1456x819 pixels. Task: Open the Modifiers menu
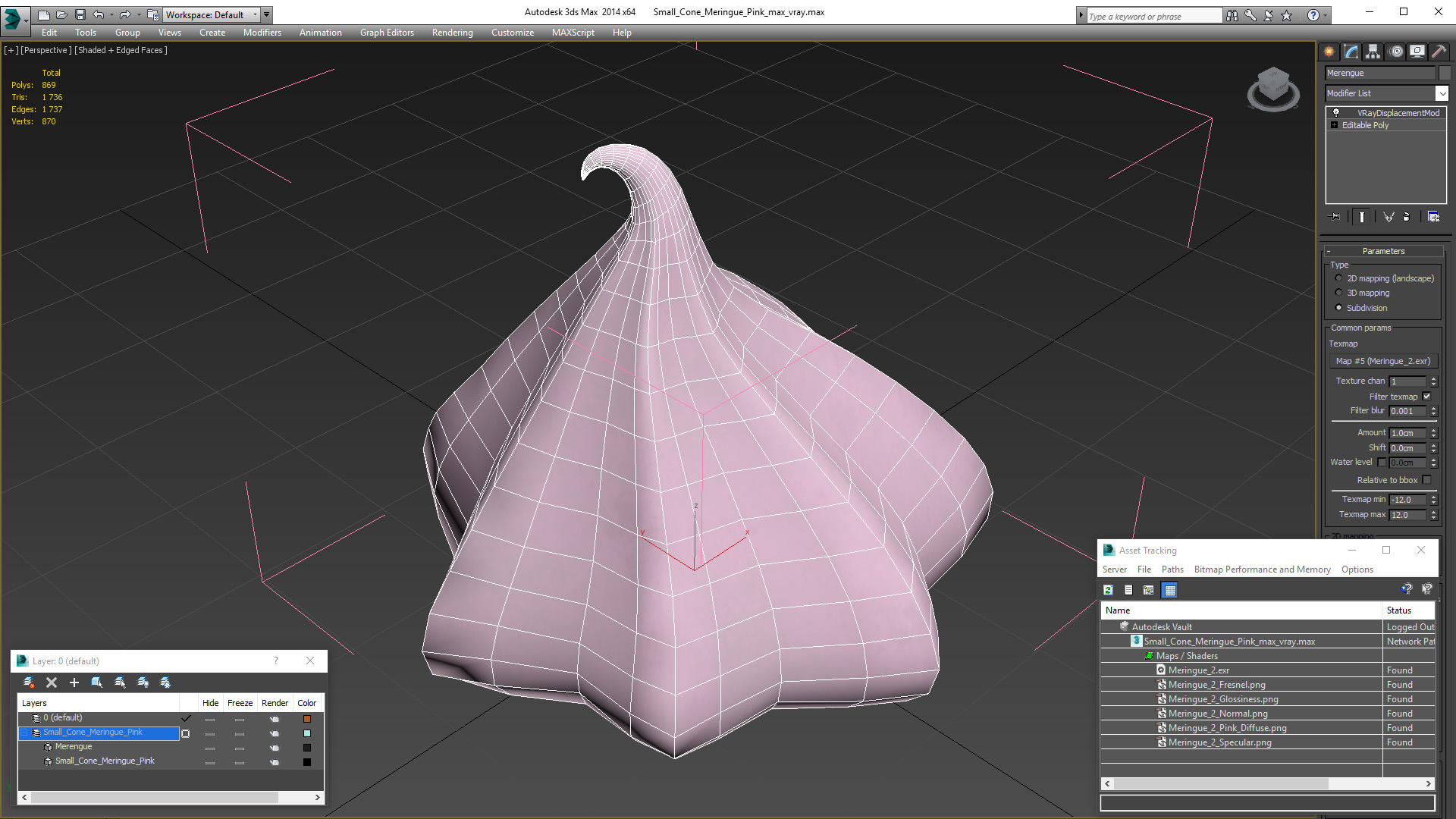point(262,33)
